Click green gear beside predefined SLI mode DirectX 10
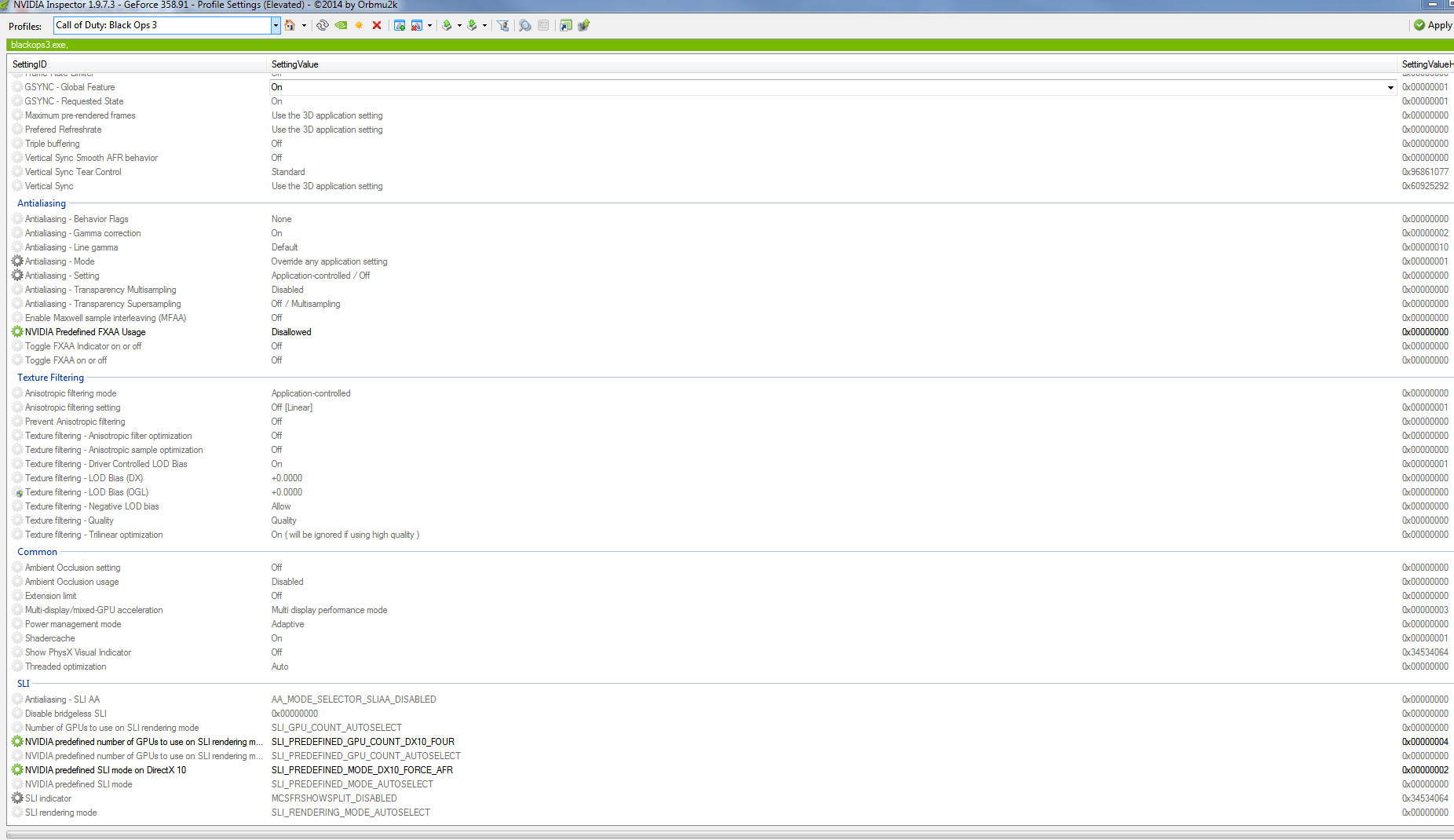This screenshot has width=1454, height=840. (x=17, y=770)
